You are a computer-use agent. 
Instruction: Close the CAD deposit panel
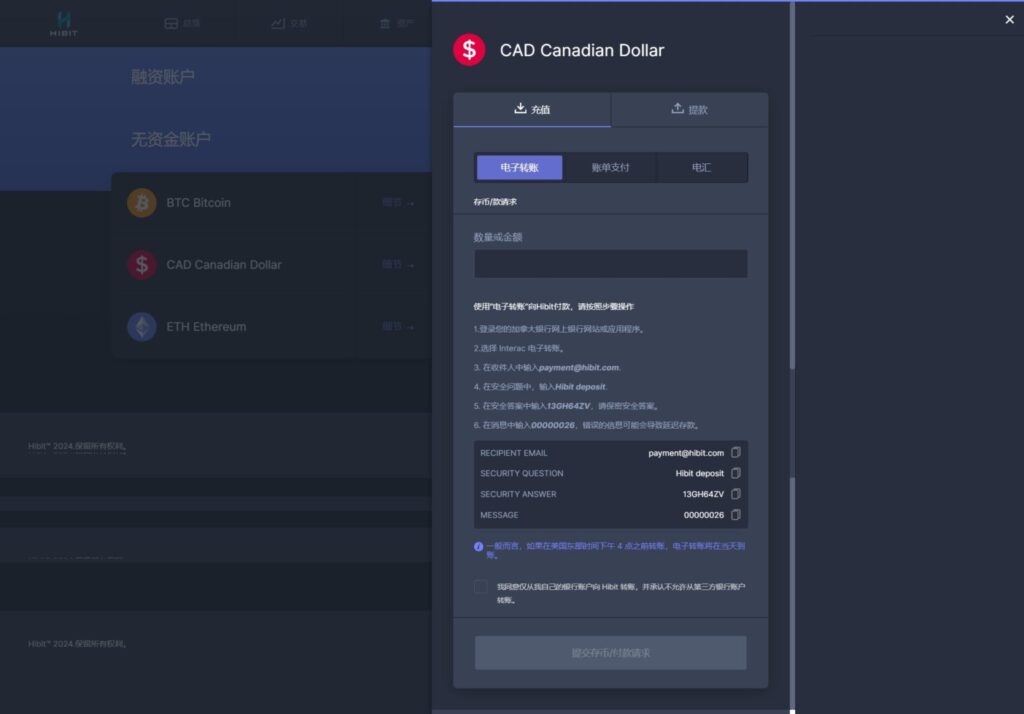(1010, 20)
